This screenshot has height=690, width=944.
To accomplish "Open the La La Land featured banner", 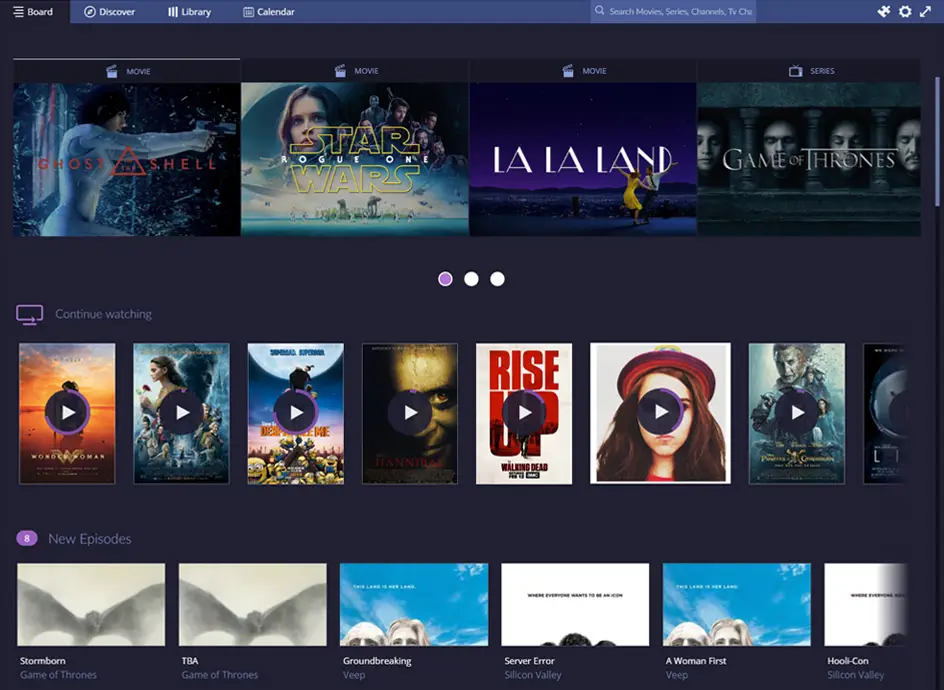I will (x=583, y=159).
